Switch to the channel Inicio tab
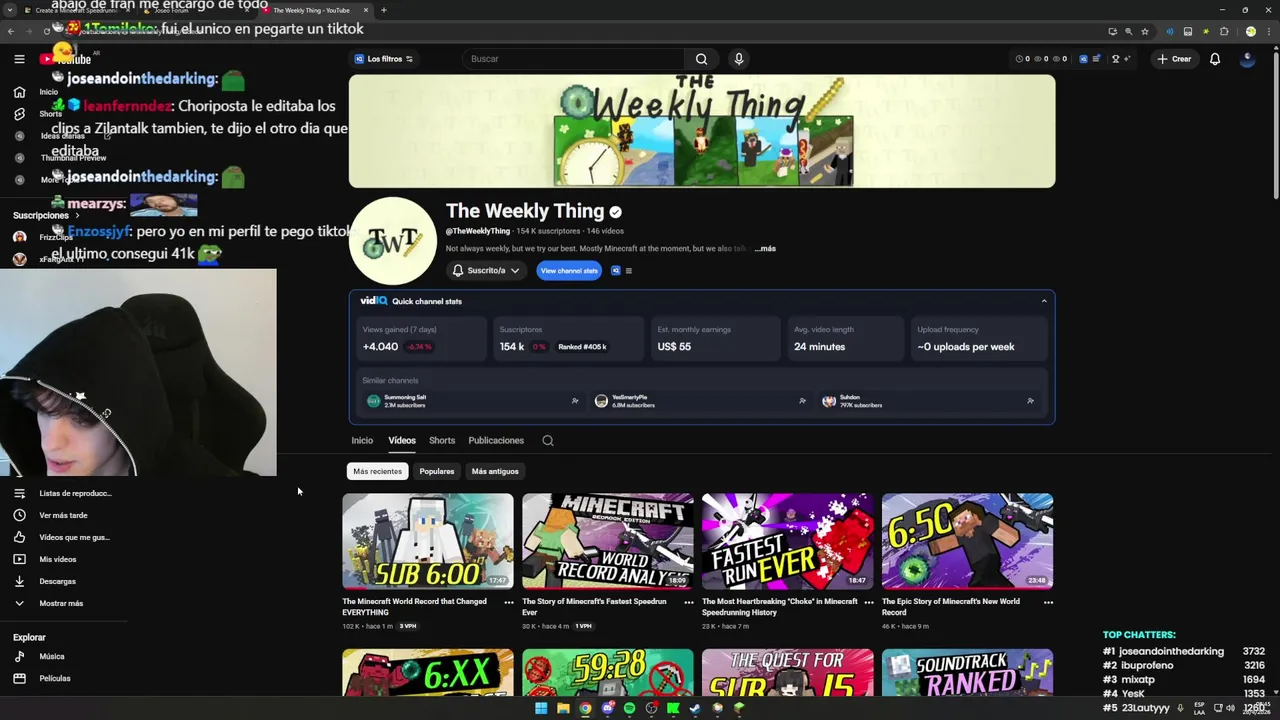 point(362,440)
